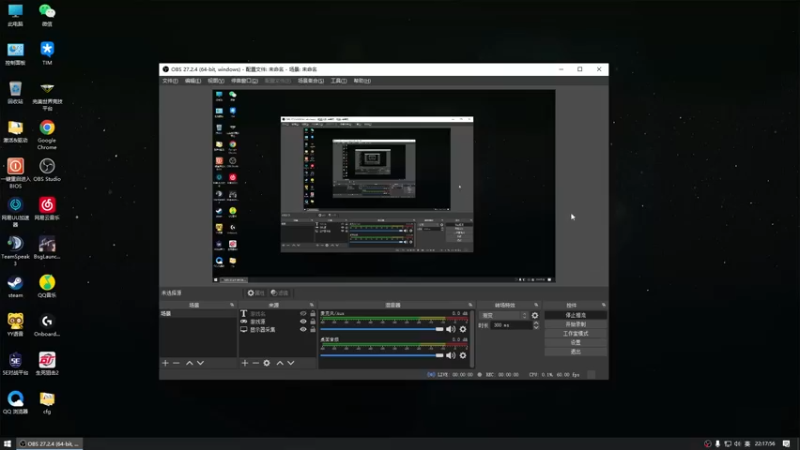
Task: Open the Steam desktop shortcut
Action: [15, 287]
